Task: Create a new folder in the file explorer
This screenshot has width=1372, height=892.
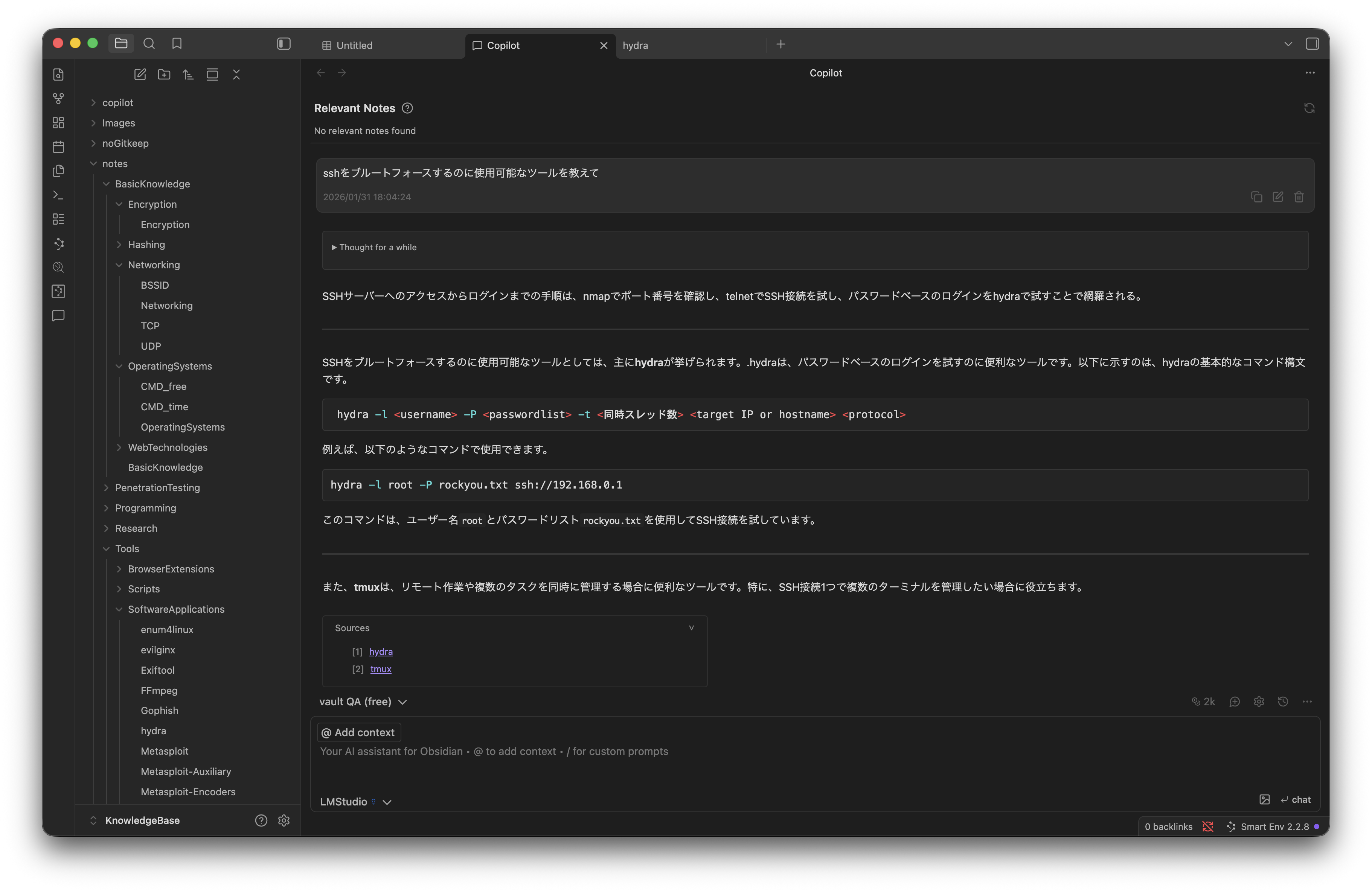Action: [164, 75]
